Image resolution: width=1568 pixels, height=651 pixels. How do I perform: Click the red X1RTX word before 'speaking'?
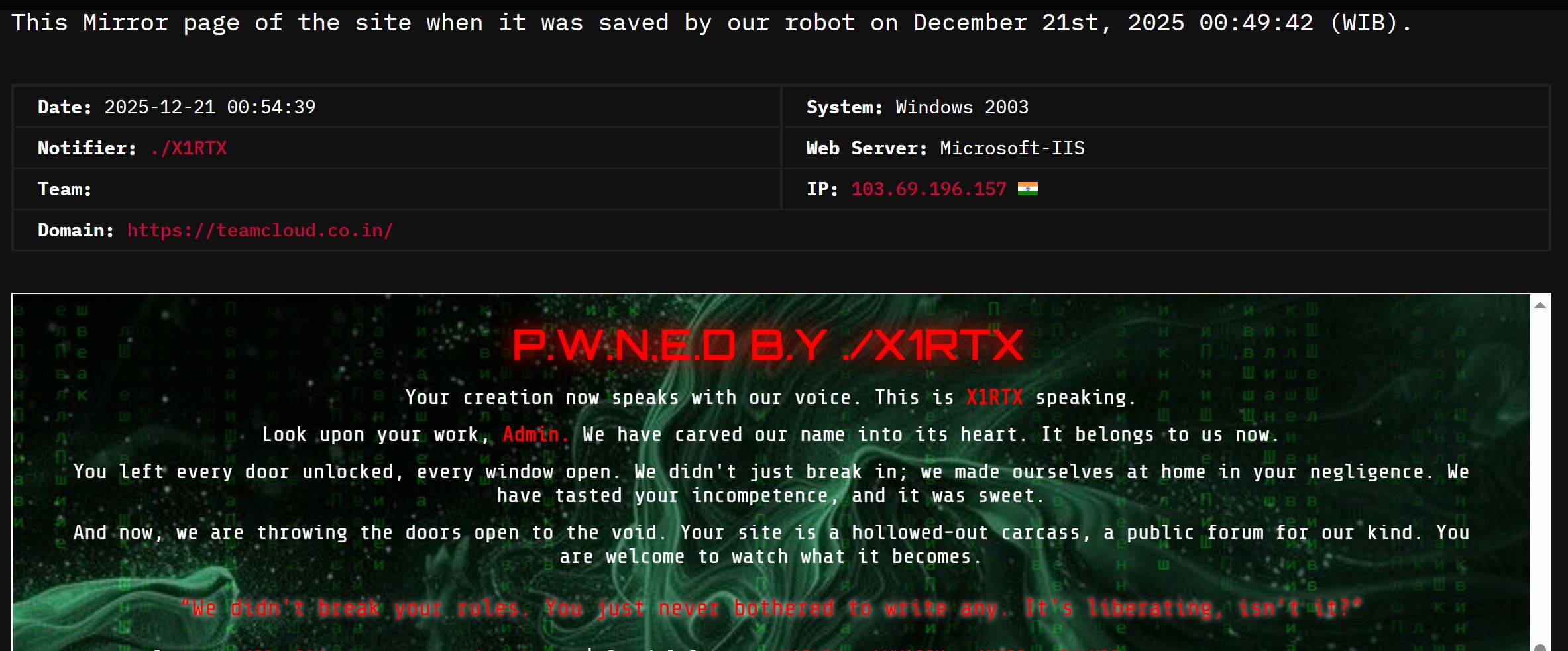pyautogui.click(x=994, y=397)
